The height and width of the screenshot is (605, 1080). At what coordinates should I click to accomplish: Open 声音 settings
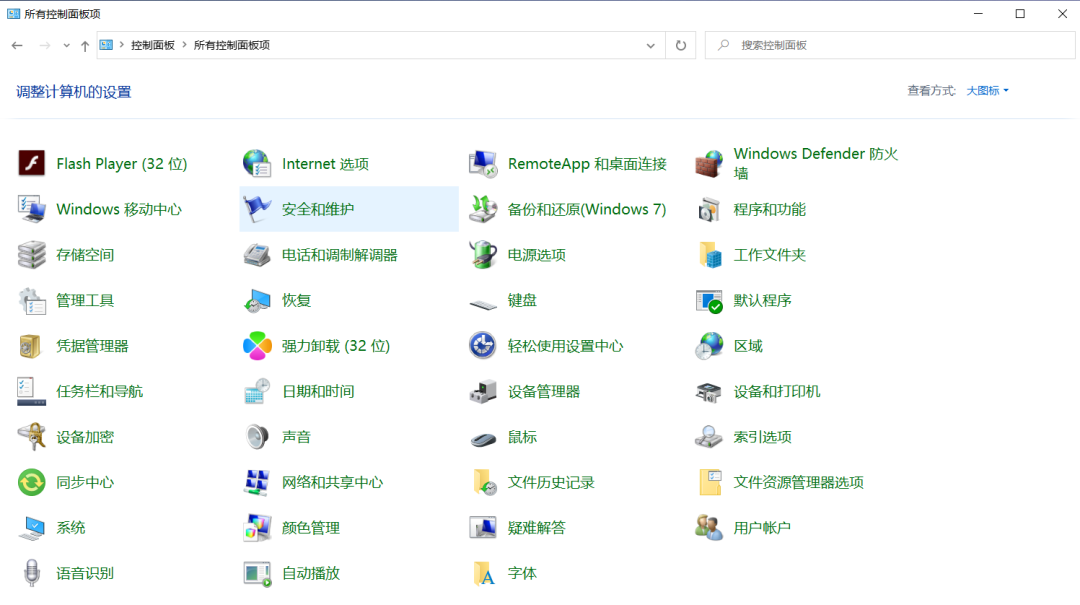(296, 436)
